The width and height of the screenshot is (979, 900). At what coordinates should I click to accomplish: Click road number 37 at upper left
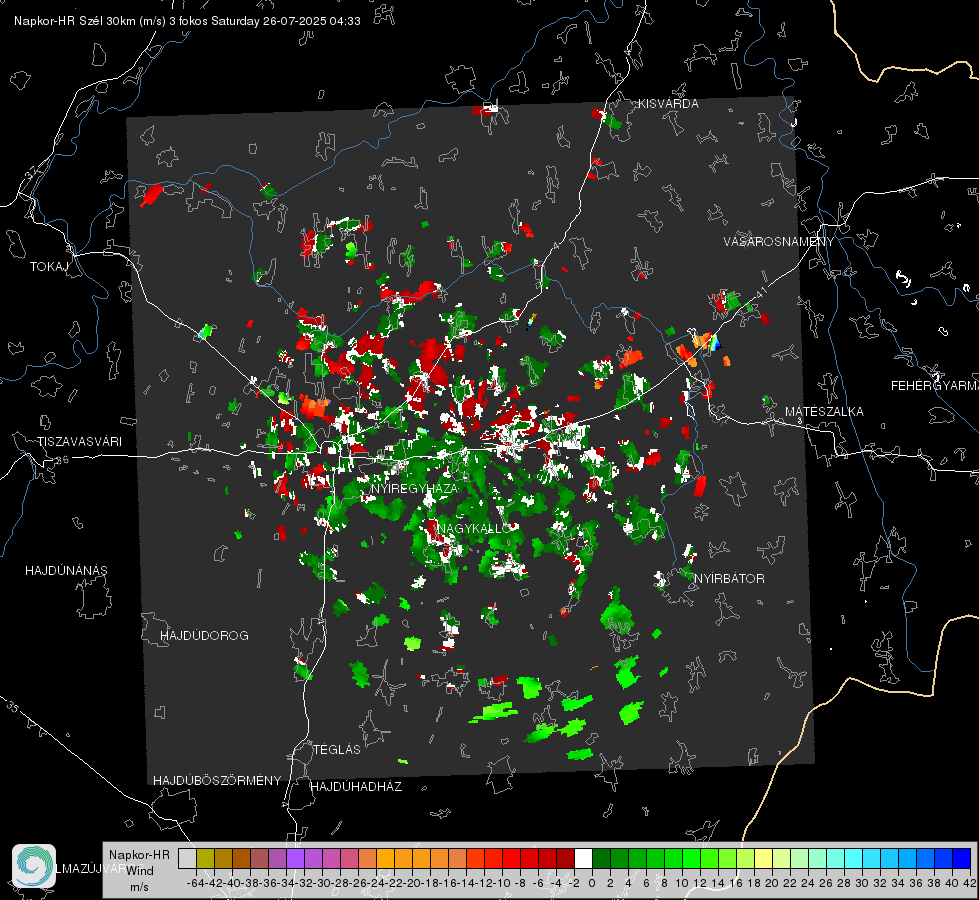point(32,171)
